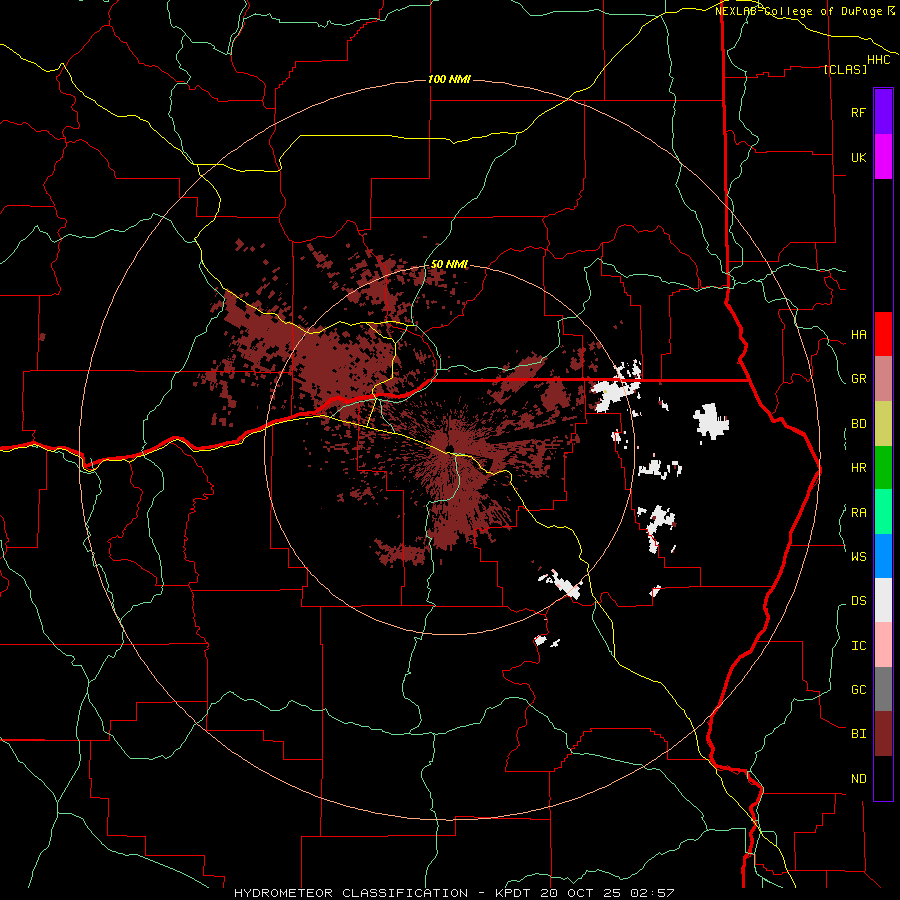Click the HA red legend swatch
900x900 pixels.
883,334
